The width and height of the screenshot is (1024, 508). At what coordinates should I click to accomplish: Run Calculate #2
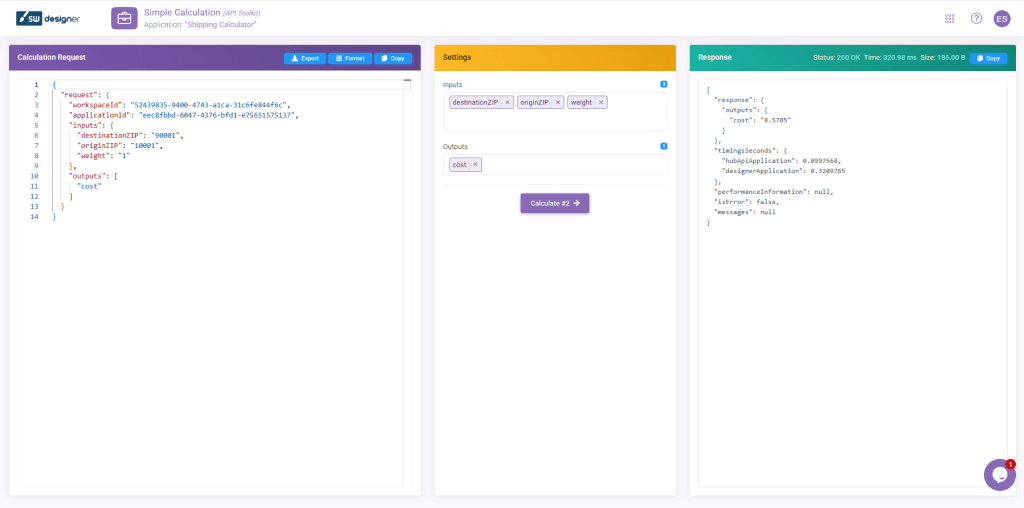coord(554,203)
